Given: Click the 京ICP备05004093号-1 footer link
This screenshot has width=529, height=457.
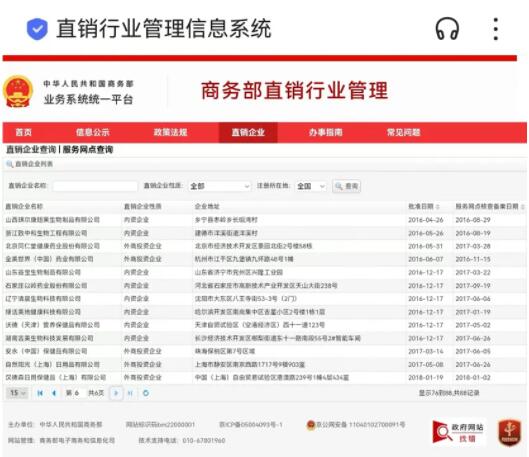Looking at the screenshot, I should (251, 425).
